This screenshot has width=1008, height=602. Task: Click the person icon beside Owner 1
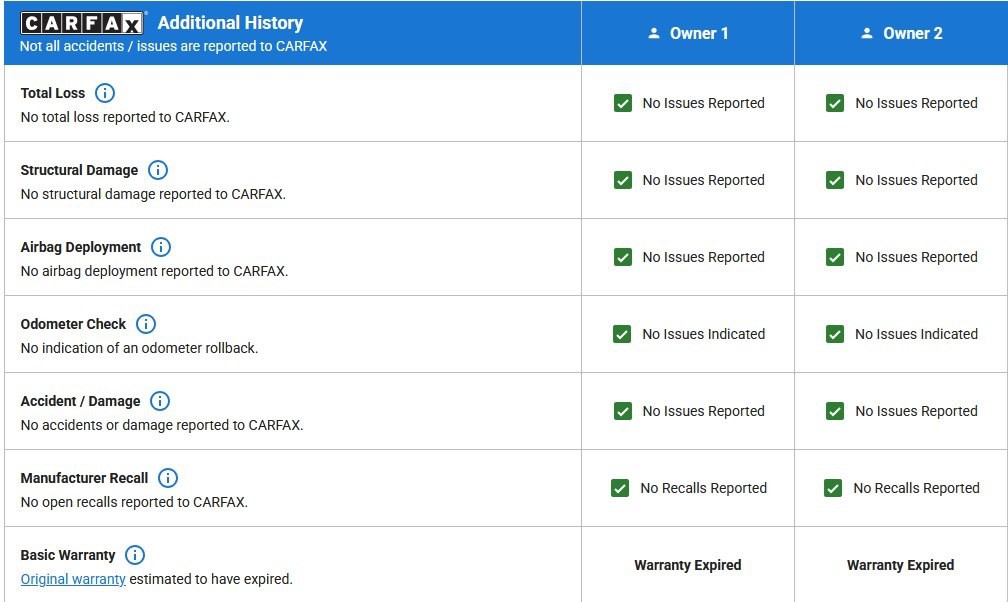(654, 33)
